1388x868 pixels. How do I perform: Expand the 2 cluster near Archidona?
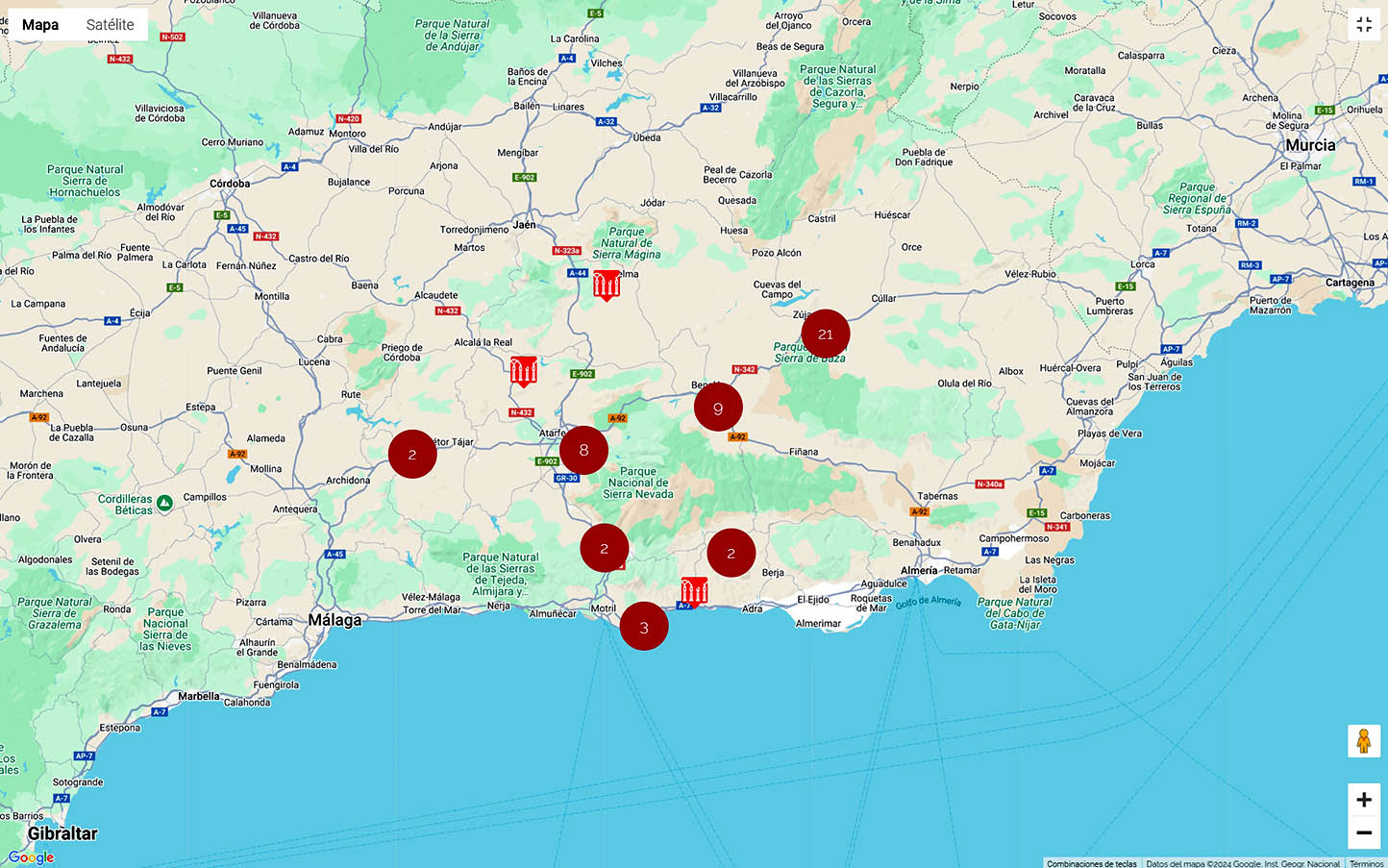(412, 455)
